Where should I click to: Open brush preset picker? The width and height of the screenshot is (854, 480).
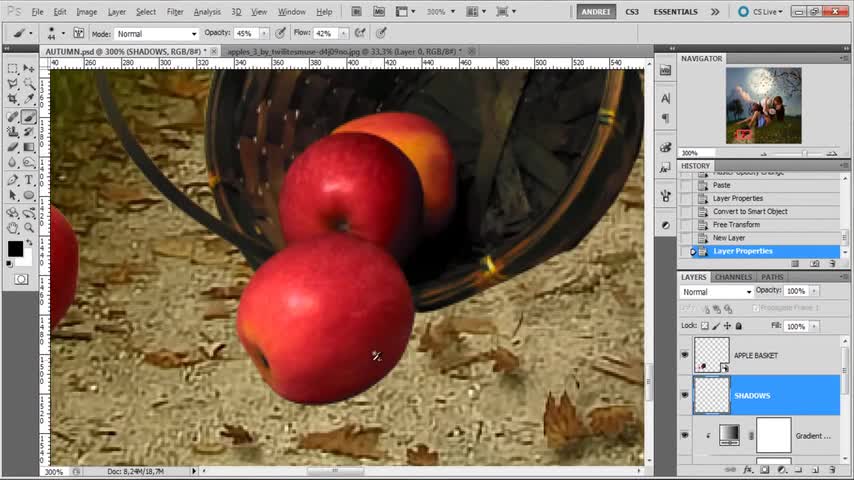tap(63, 33)
